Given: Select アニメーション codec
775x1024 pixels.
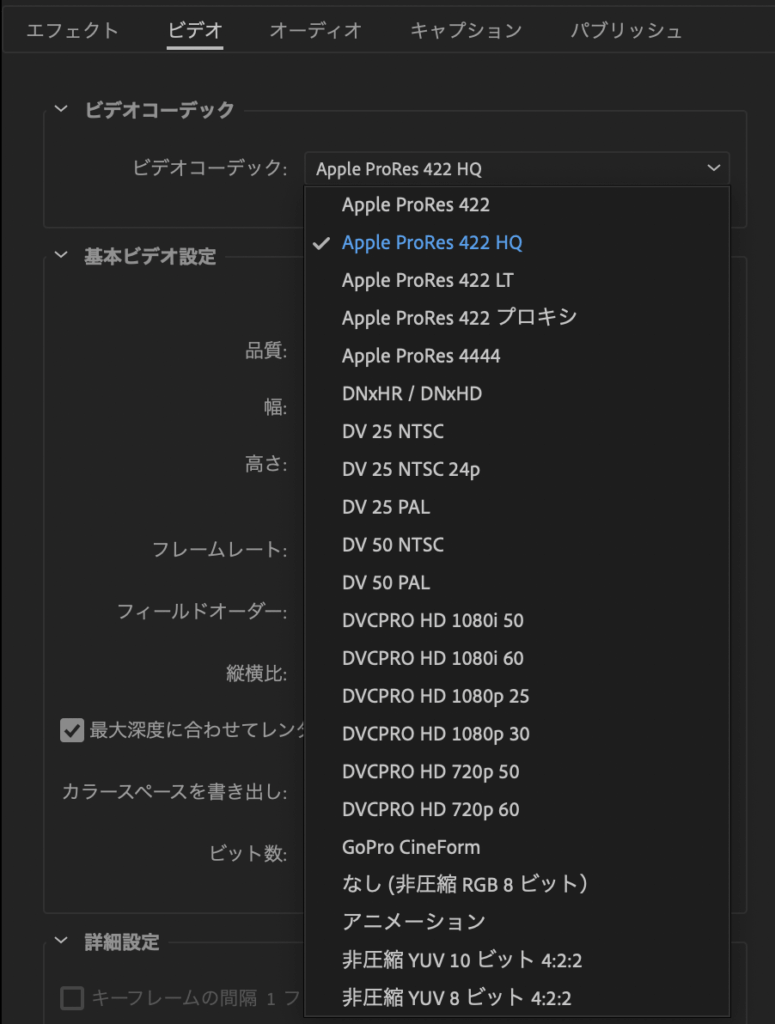Looking at the screenshot, I should (x=517, y=922).
